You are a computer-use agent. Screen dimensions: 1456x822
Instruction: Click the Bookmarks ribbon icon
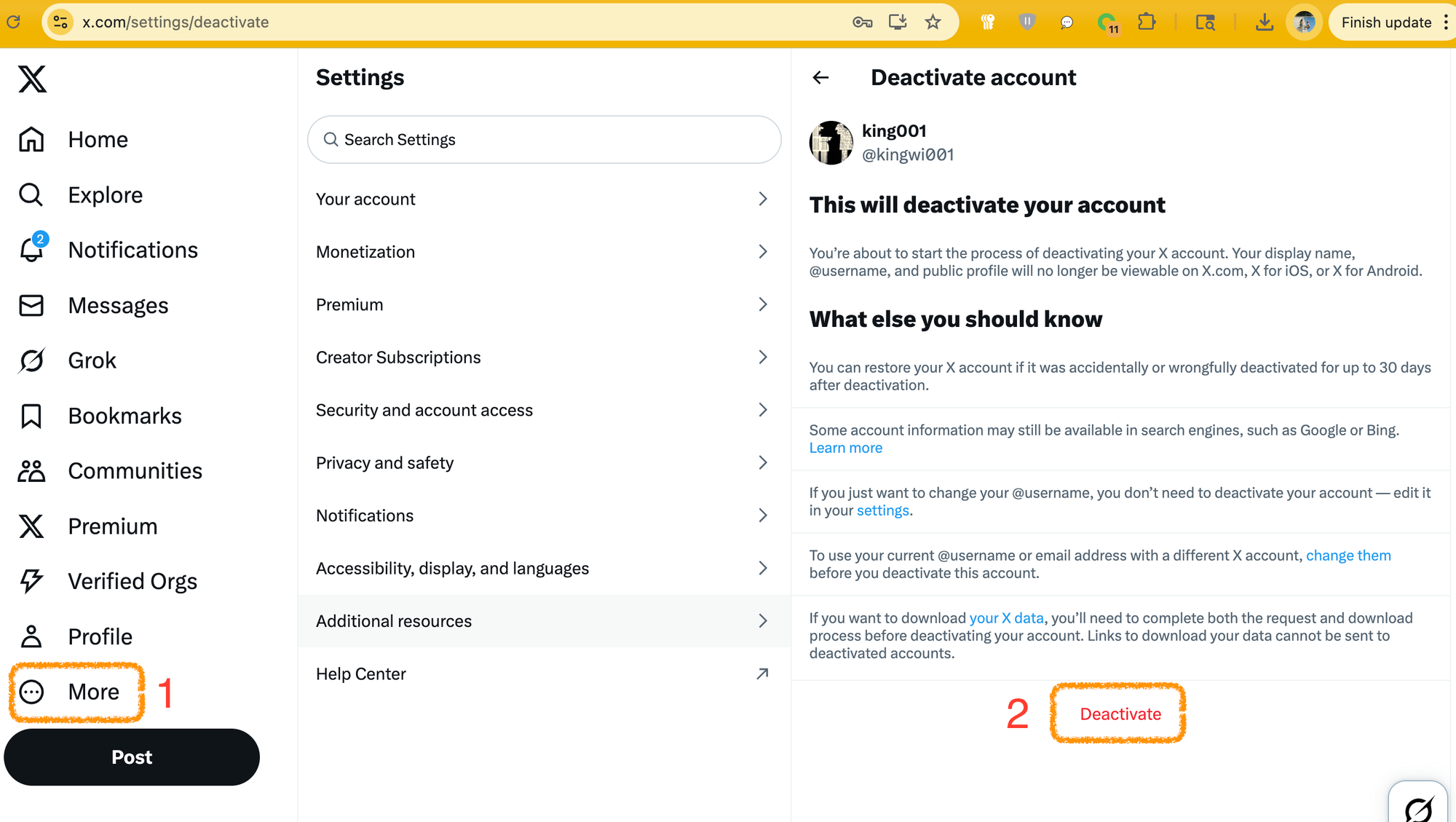[31, 416]
